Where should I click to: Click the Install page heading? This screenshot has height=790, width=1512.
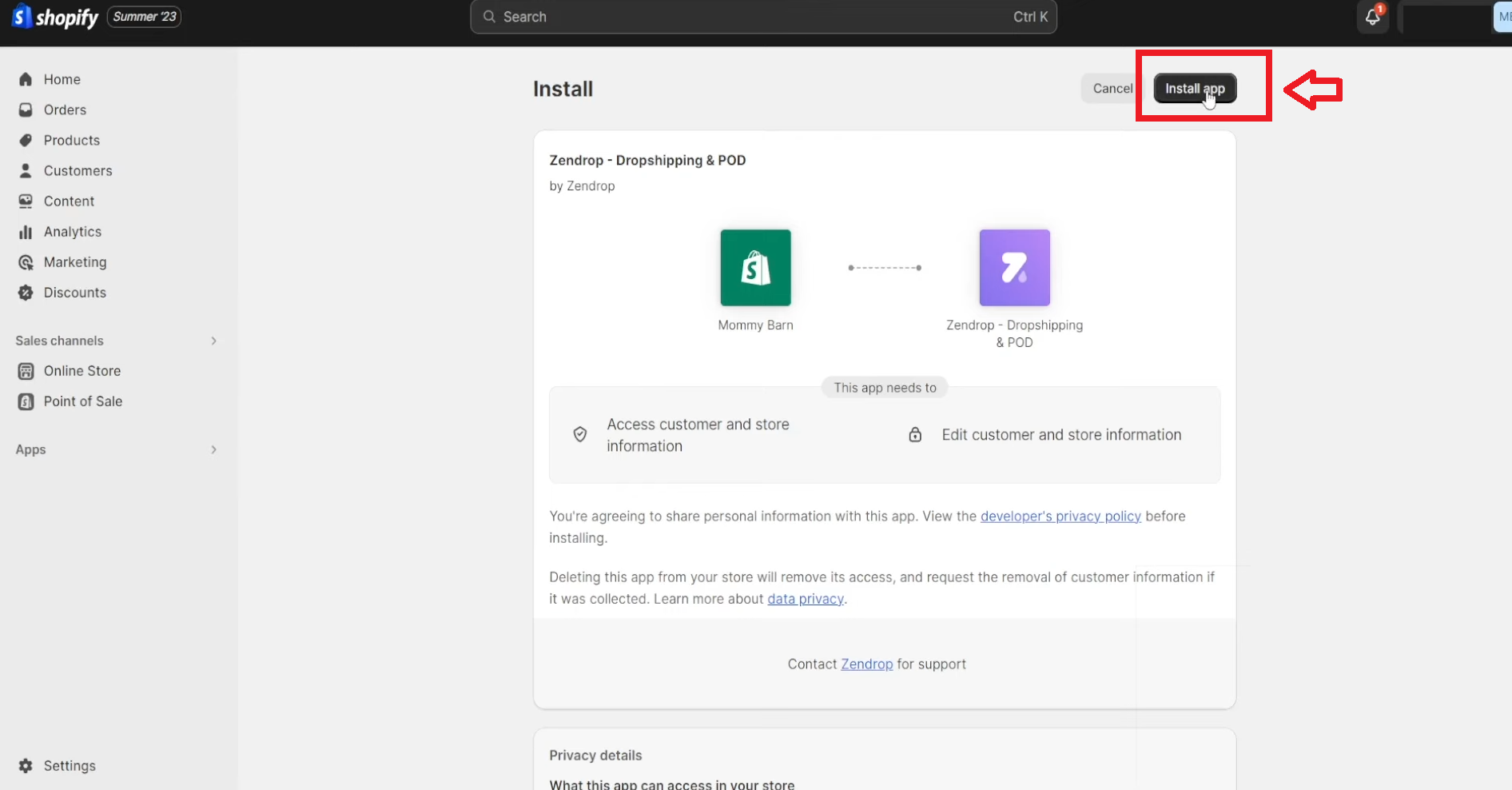(563, 89)
